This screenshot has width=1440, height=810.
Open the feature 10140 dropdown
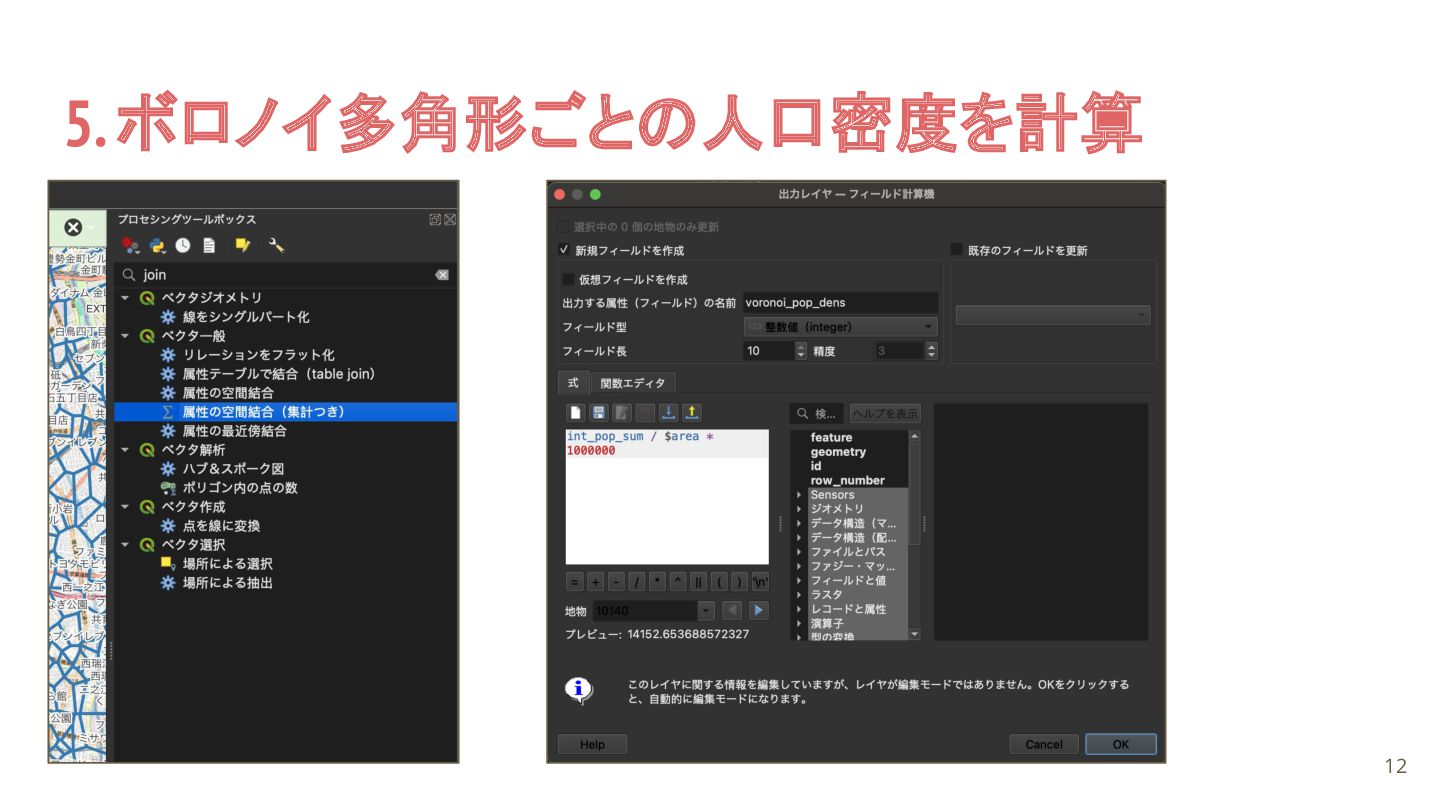654,610
